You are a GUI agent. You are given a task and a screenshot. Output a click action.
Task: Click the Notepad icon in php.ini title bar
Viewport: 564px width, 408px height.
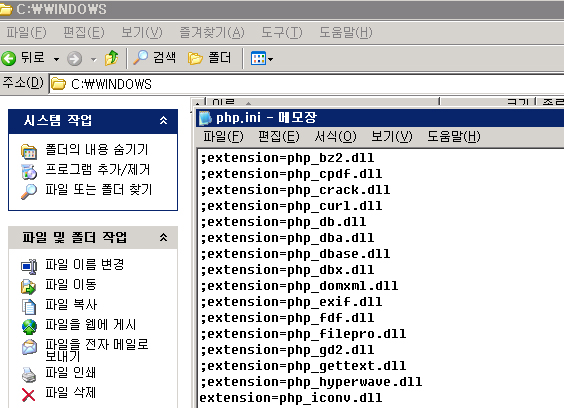(205, 118)
